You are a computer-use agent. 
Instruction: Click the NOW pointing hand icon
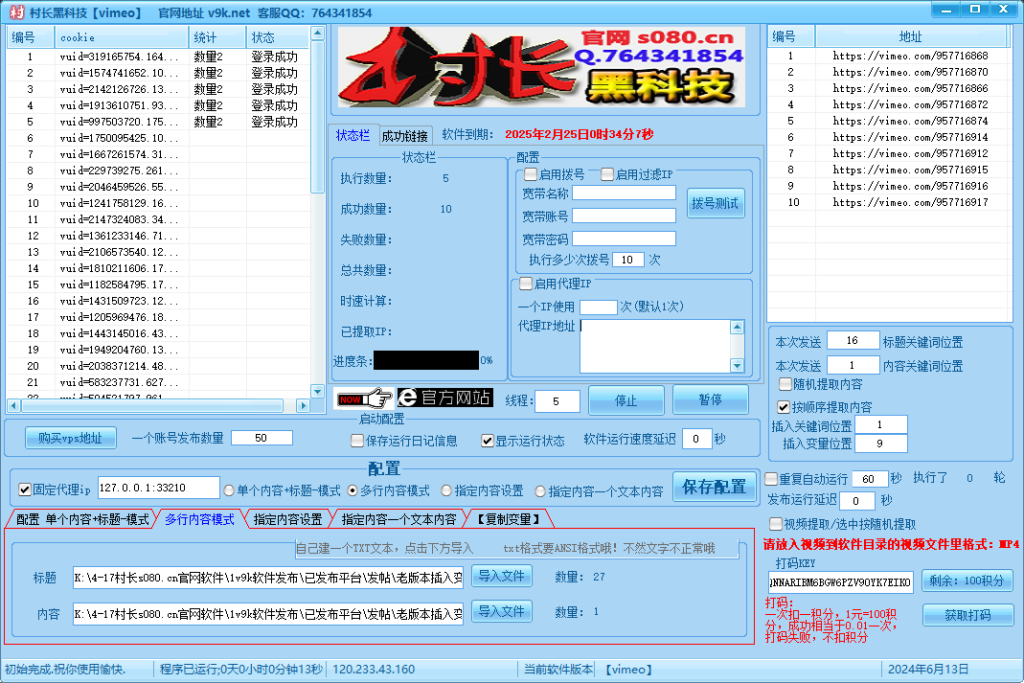pyautogui.click(x=364, y=398)
